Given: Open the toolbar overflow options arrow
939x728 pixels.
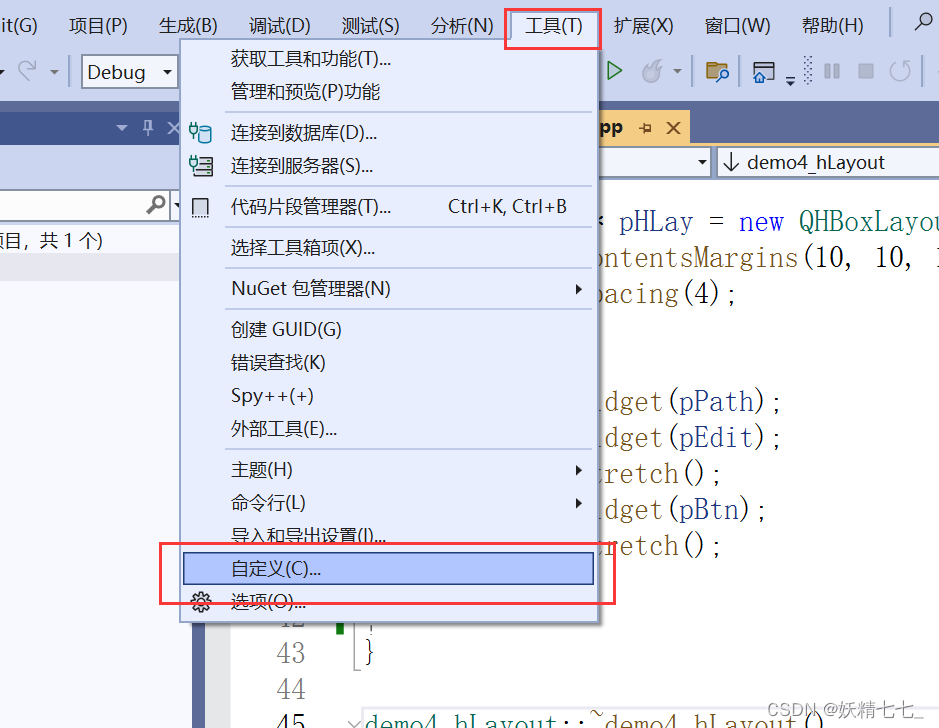Looking at the screenshot, I should click(x=790, y=80).
